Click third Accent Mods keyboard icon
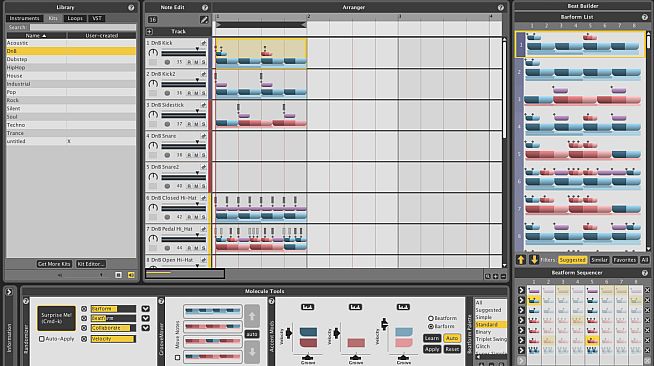Screen dimensions: 654x366 (403, 307)
